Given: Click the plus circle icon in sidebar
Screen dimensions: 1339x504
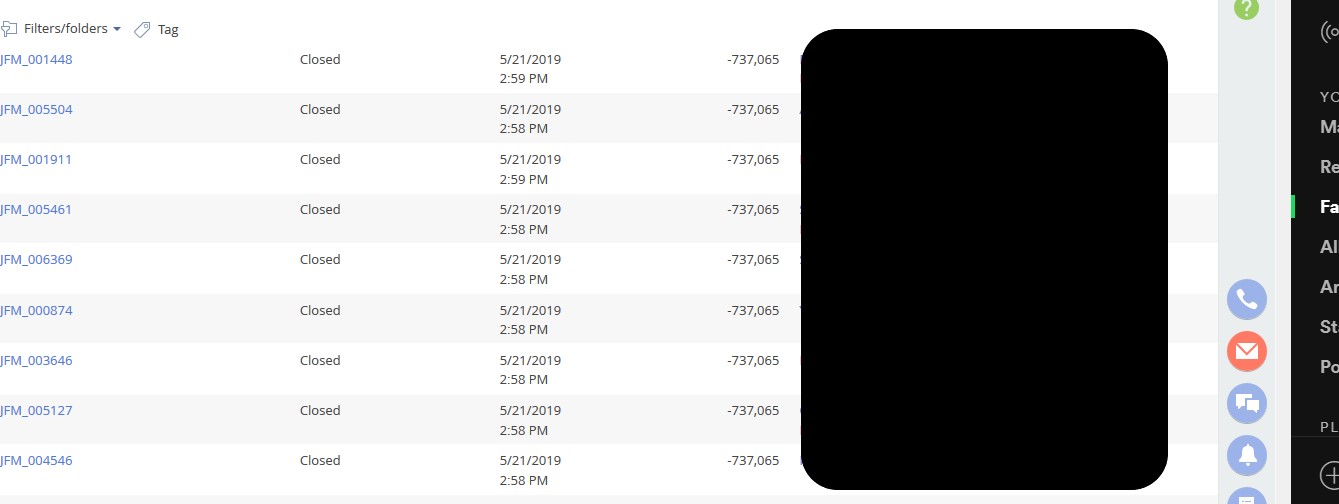Looking at the screenshot, I should (1330, 474).
